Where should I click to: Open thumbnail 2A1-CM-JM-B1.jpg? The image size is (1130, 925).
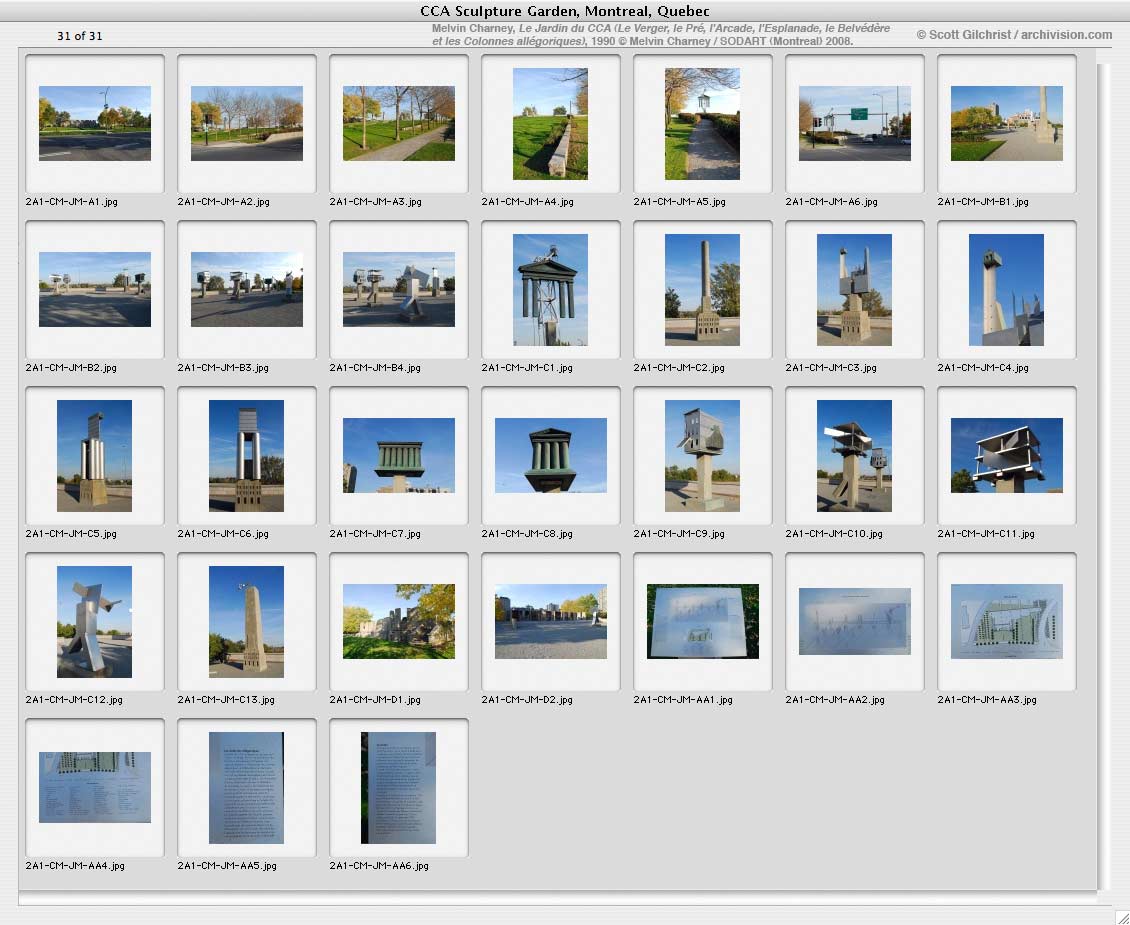[x=1006, y=123]
